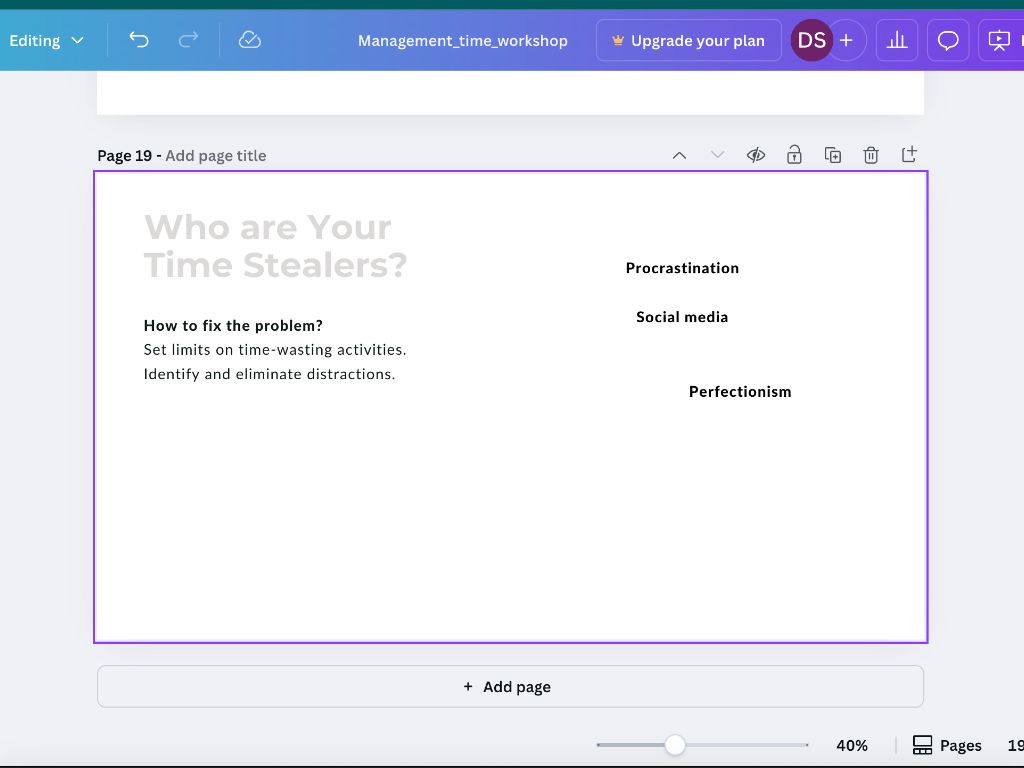The height and width of the screenshot is (768, 1024).
Task: Open the 40% zoom level menu
Action: pyautogui.click(x=852, y=745)
